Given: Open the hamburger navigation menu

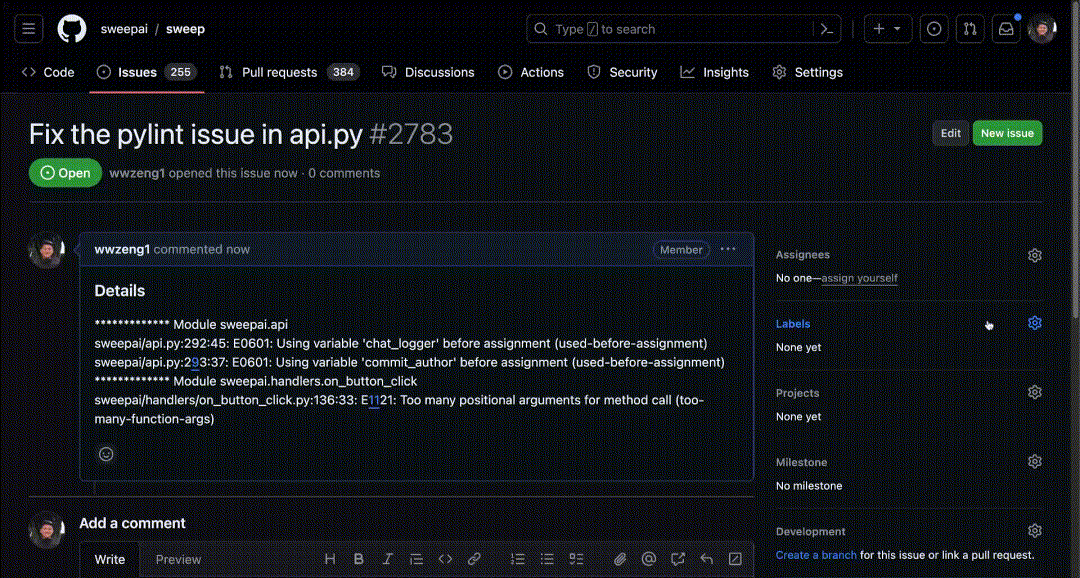Looking at the screenshot, I should click(x=29, y=29).
